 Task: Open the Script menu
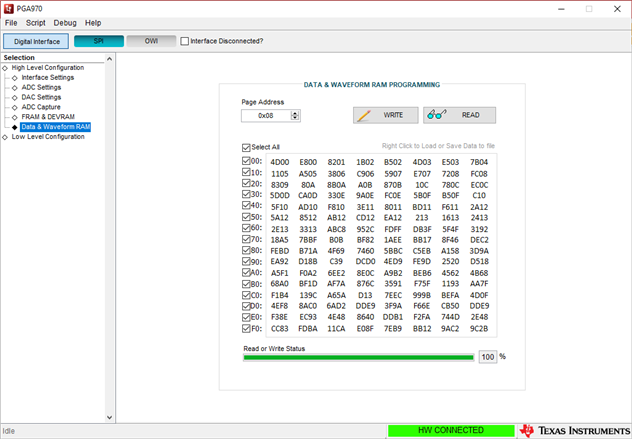[35, 23]
